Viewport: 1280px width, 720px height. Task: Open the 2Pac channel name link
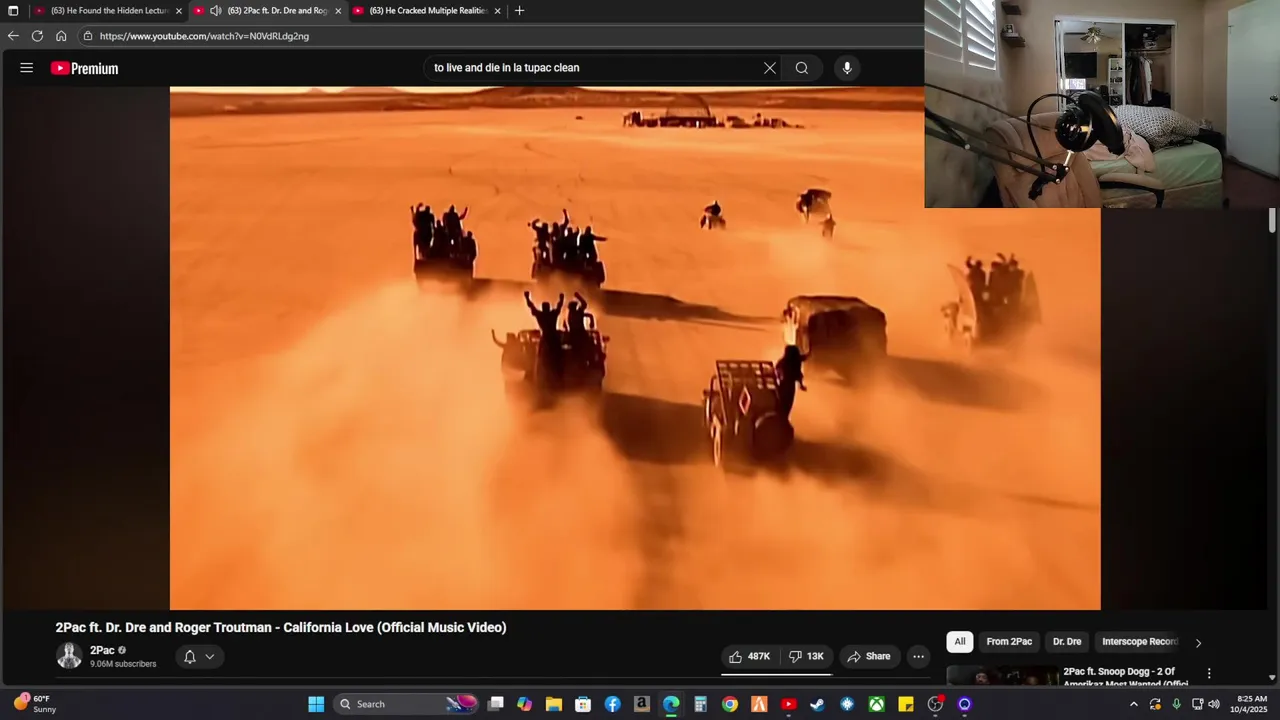click(102, 650)
